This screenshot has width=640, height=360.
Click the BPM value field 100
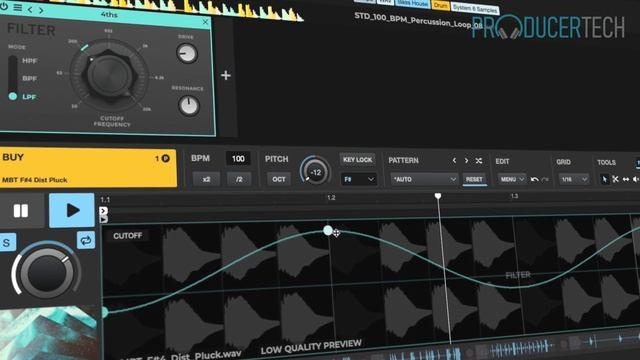point(238,159)
